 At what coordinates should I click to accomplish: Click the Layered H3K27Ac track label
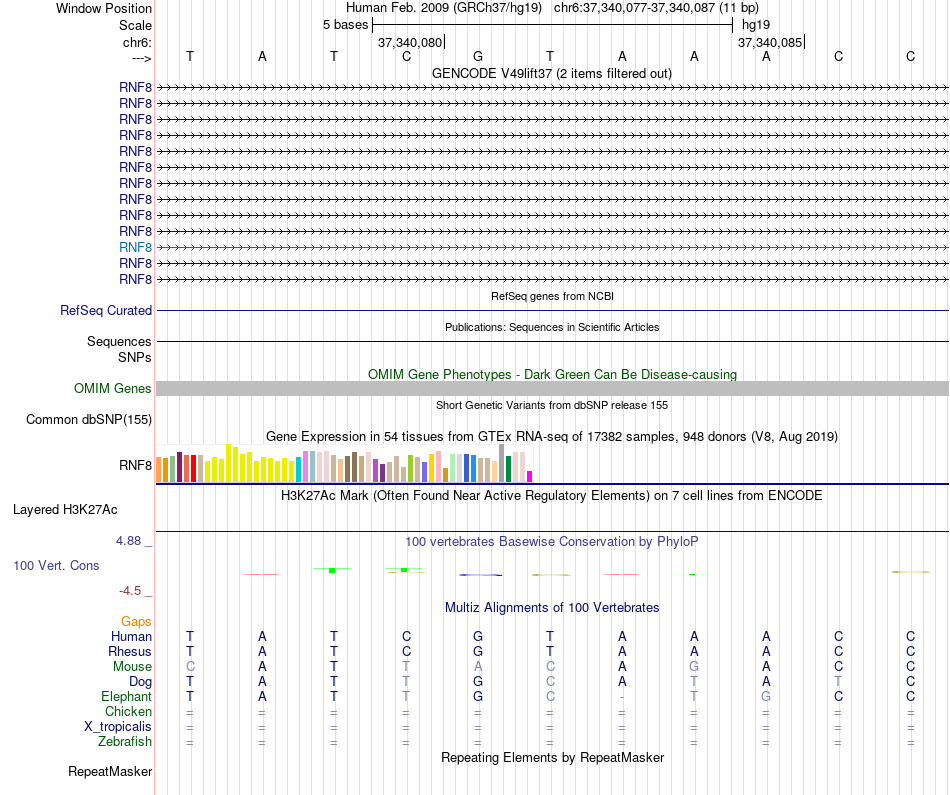(65, 510)
